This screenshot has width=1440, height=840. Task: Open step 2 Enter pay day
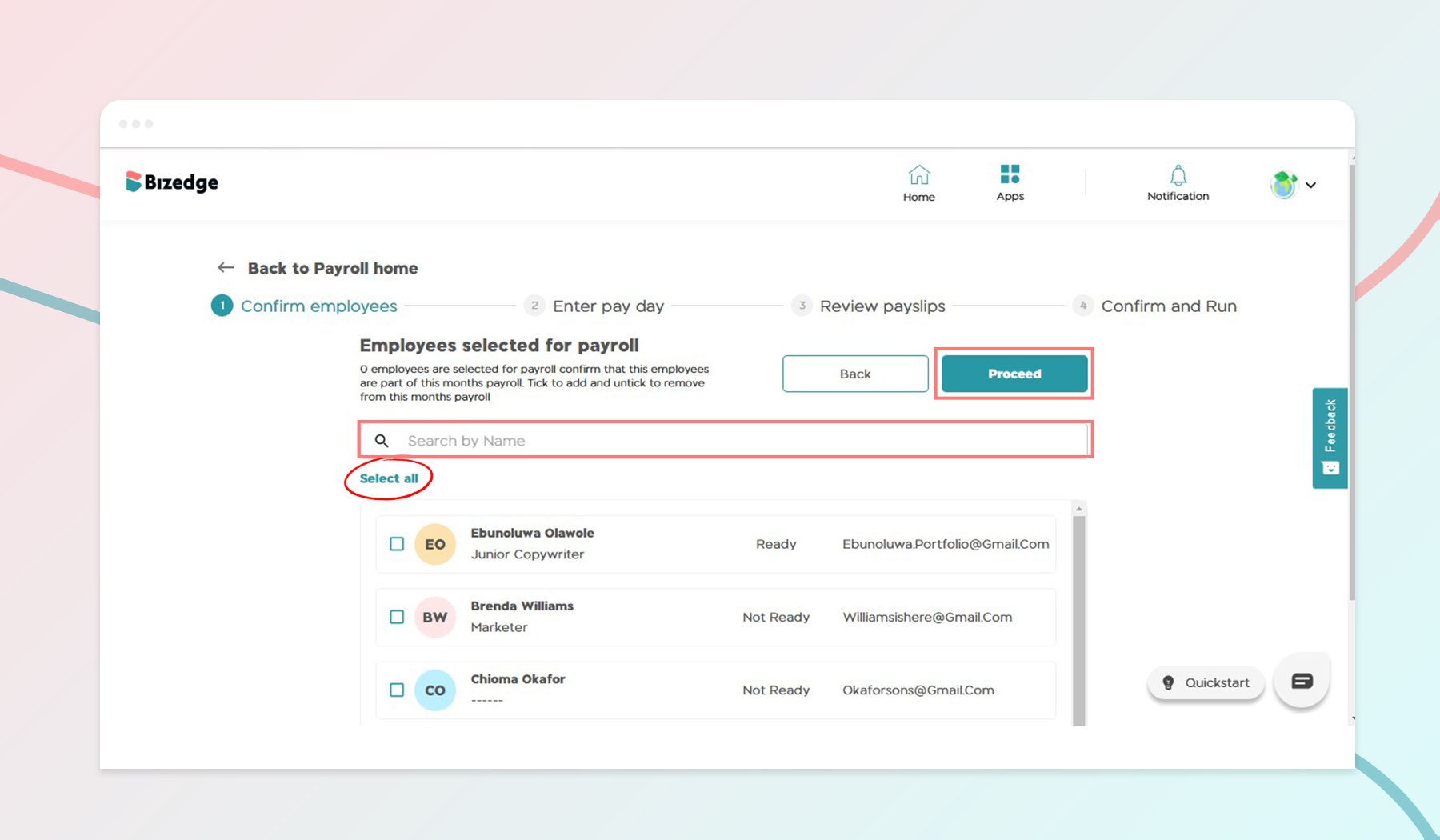[608, 306]
